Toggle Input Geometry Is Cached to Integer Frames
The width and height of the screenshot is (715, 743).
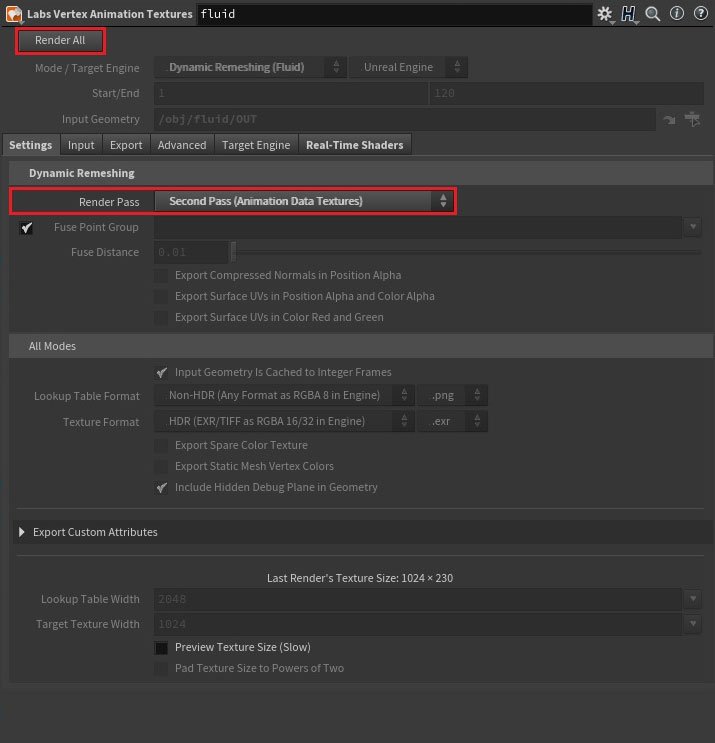[161, 372]
